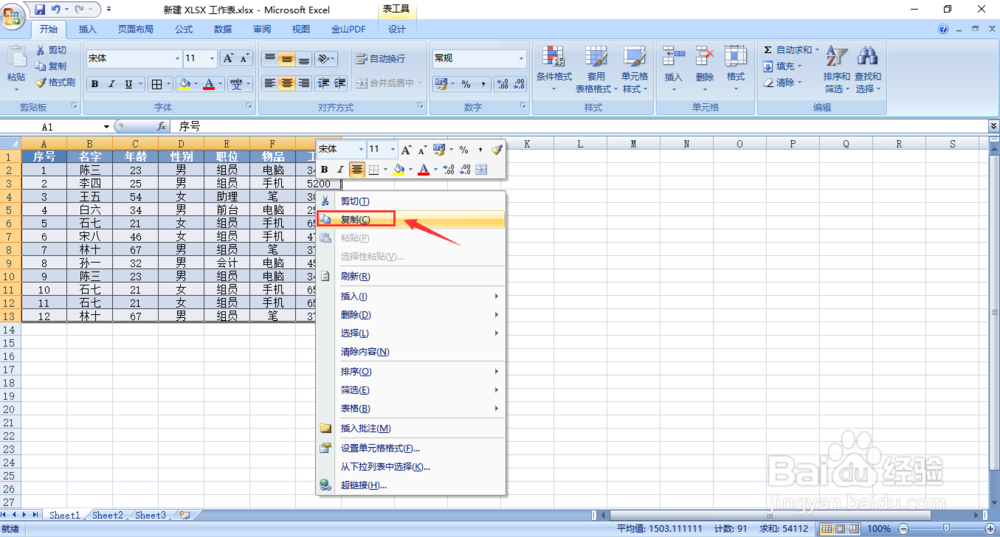The image size is (1000, 537).
Task: Click the text orientation icon in alignment group
Action: 325,59
